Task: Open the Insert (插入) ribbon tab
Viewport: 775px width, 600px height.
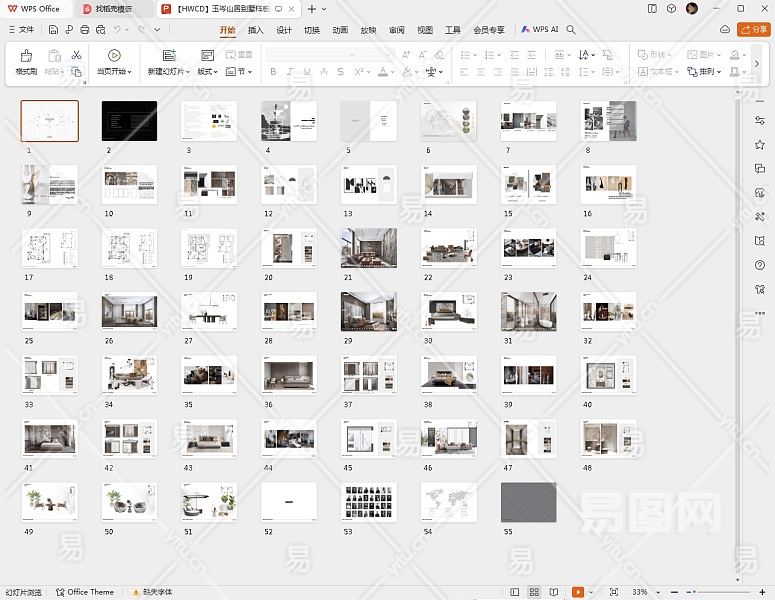Action: pos(256,30)
